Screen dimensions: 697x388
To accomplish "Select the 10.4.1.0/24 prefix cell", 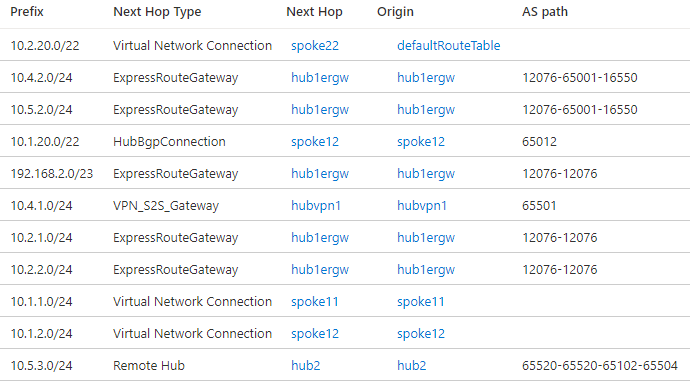I will (41, 206).
